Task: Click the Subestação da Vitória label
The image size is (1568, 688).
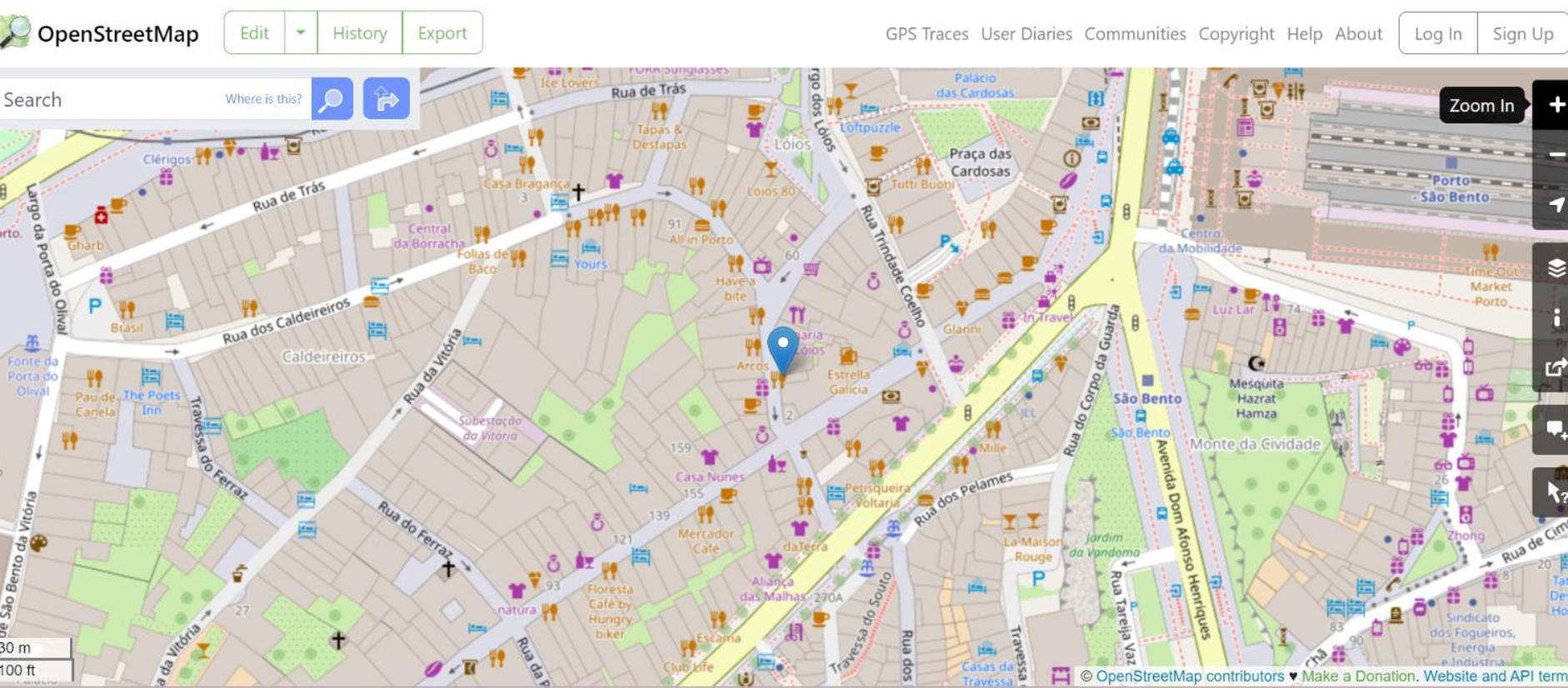Action: [x=490, y=428]
